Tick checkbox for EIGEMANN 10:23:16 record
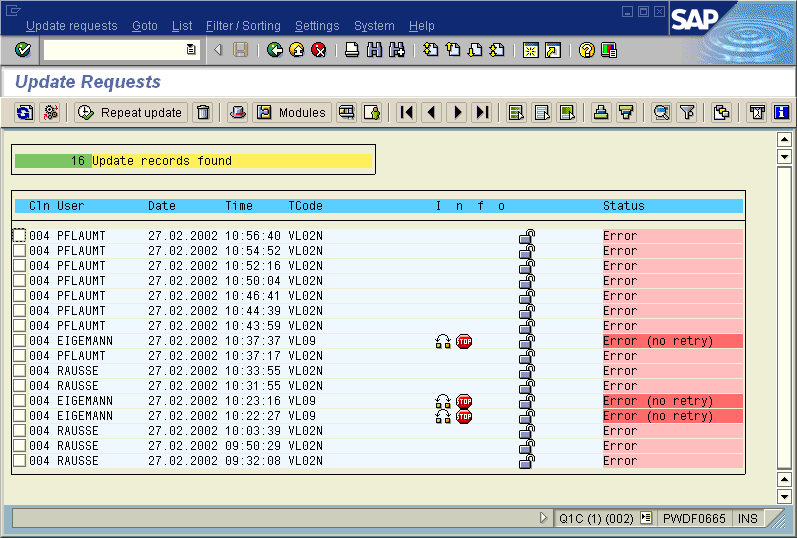The height and width of the screenshot is (538, 797). pos(19,400)
